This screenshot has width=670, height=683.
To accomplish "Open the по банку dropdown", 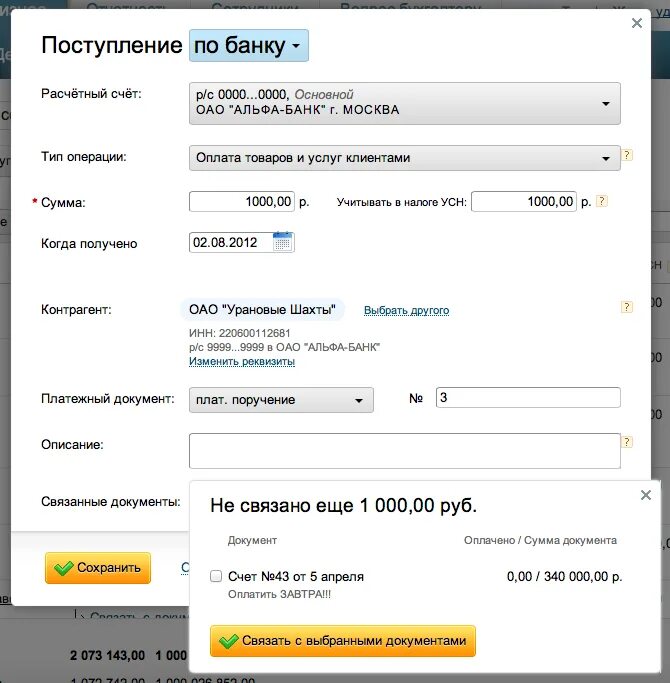I will click(x=249, y=45).
